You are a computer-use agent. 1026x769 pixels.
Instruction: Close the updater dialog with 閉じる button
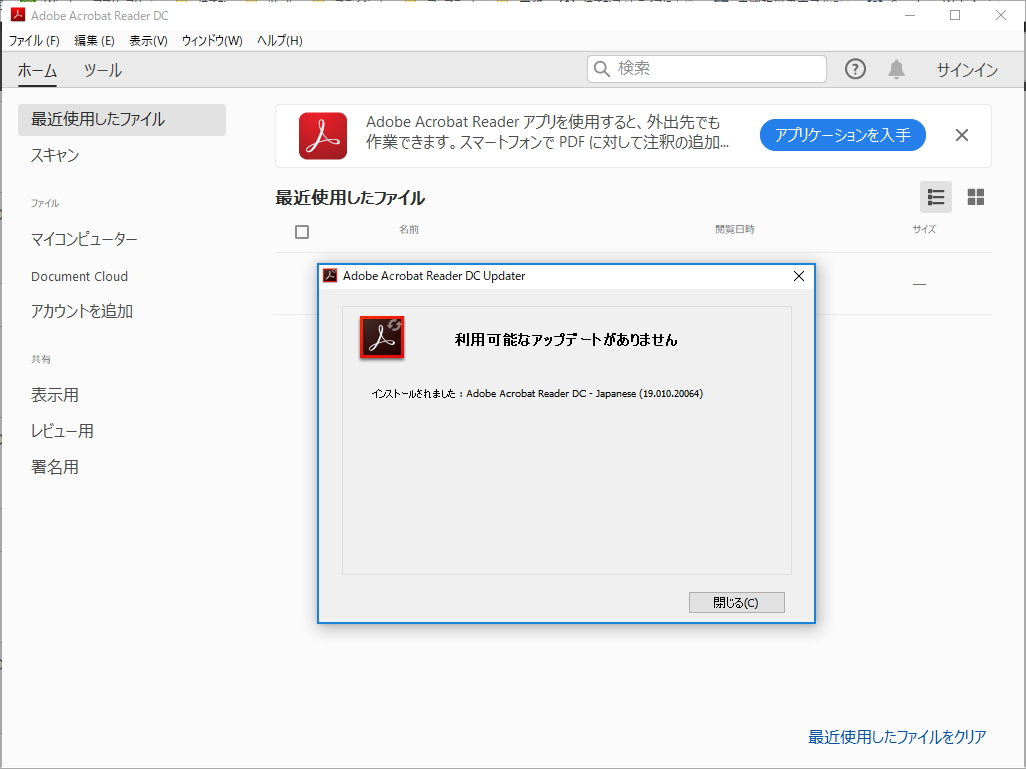point(736,602)
